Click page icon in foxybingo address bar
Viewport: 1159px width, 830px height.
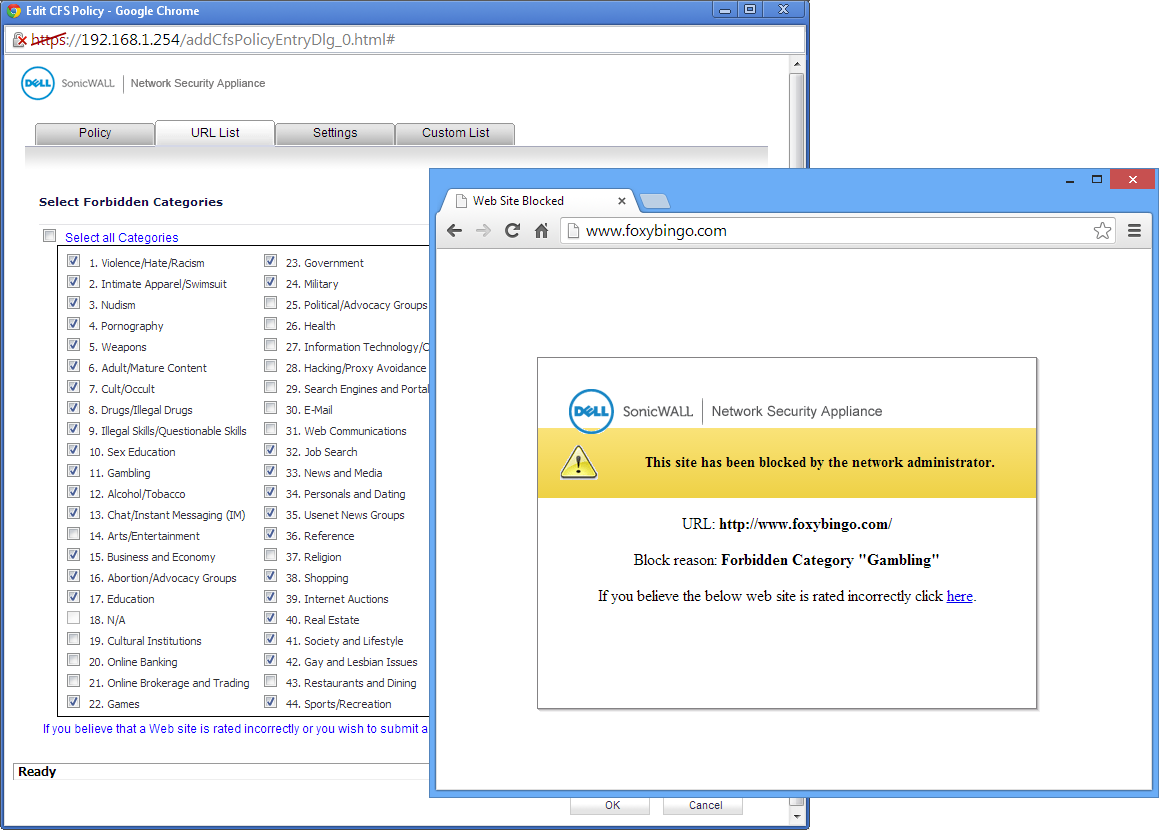tap(573, 231)
